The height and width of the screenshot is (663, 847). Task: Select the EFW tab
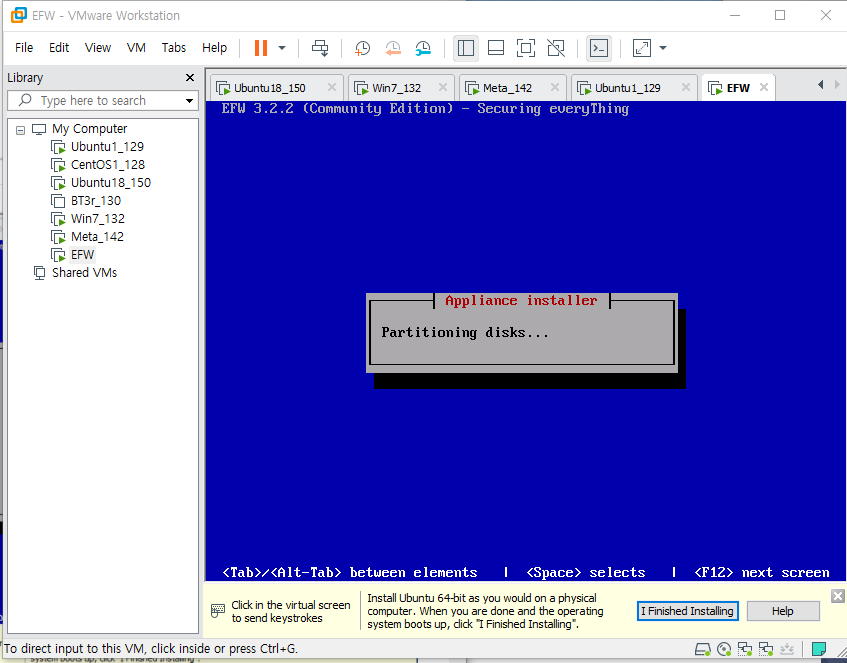coord(737,88)
